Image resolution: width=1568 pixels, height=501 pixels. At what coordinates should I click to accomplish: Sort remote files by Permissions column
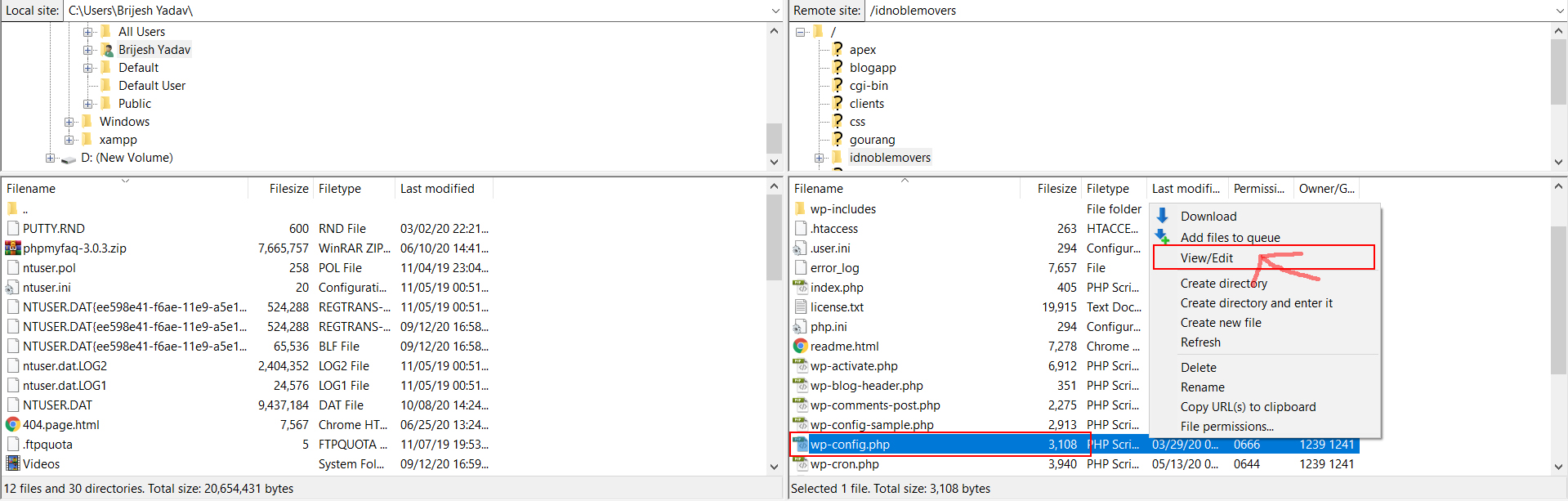(x=1262, y=188)
